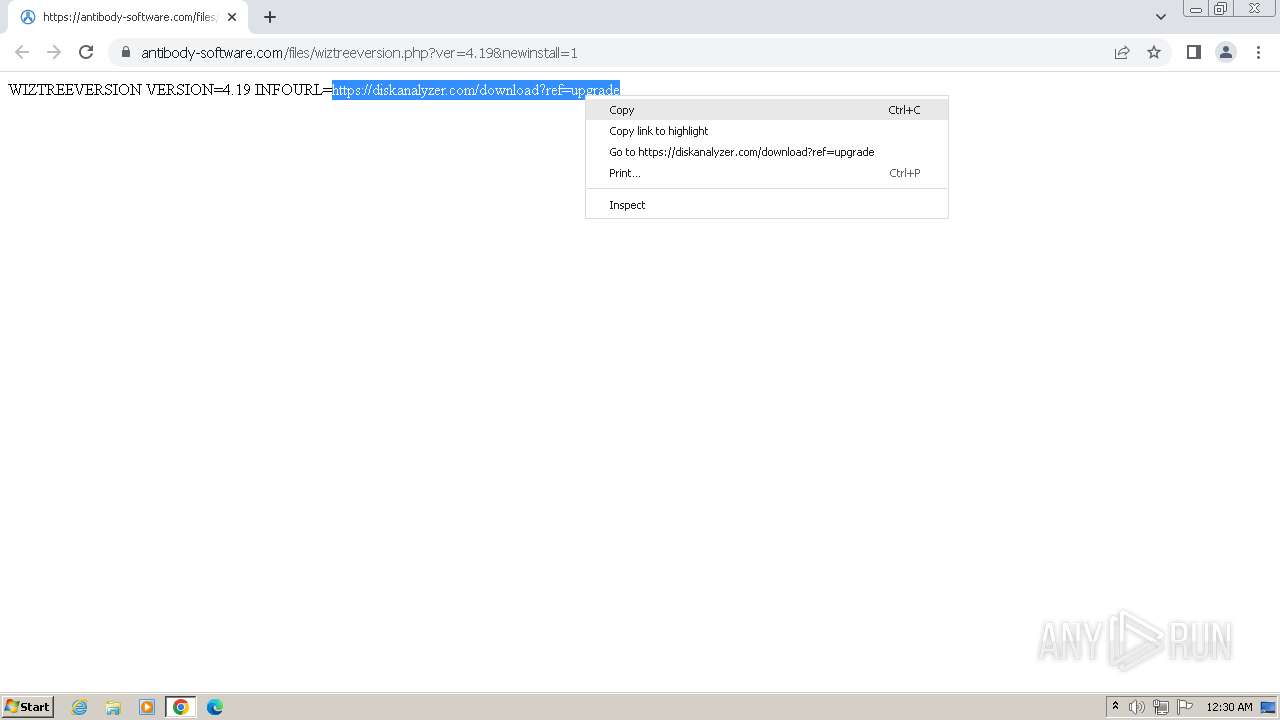Choose Go to https://diskanalyzer.com/download?ref=upgrade
The height and width of the screenshot is (720, 1280).
tap(767, 152)
